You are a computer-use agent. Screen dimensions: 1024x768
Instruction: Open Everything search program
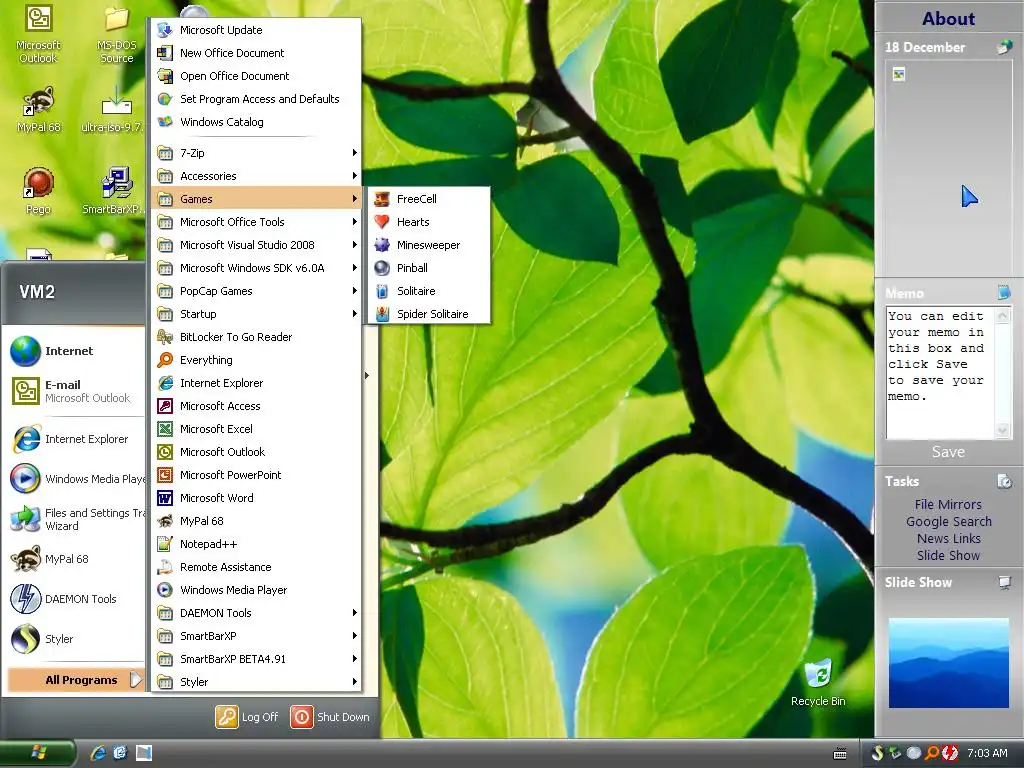pos(257,360)
